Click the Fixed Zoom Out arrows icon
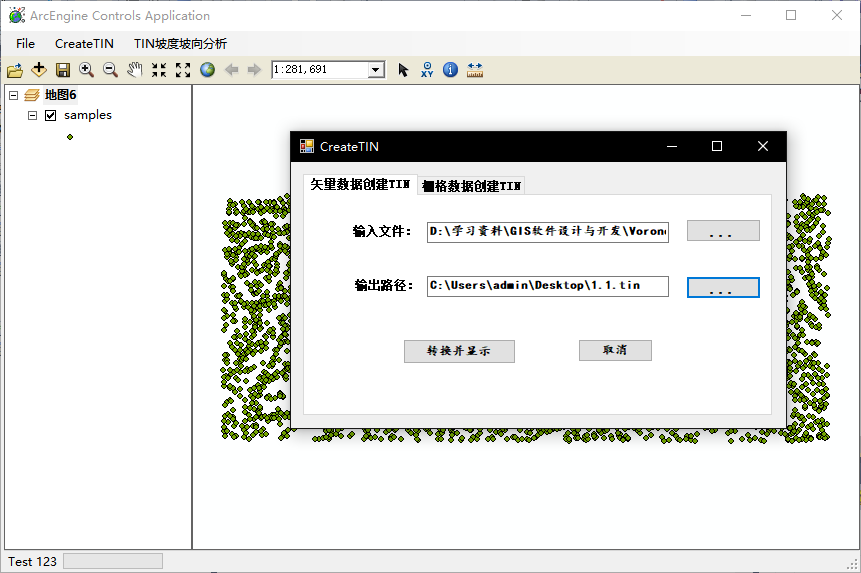 point(183,70)
